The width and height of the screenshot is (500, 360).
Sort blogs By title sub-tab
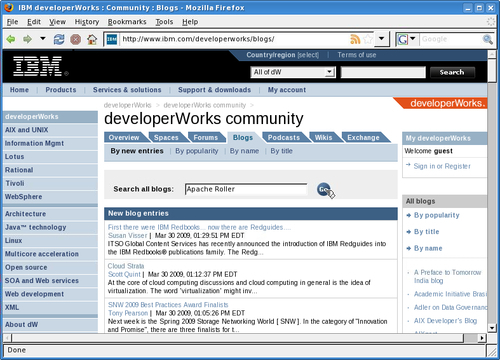click(x=281, y=151)
